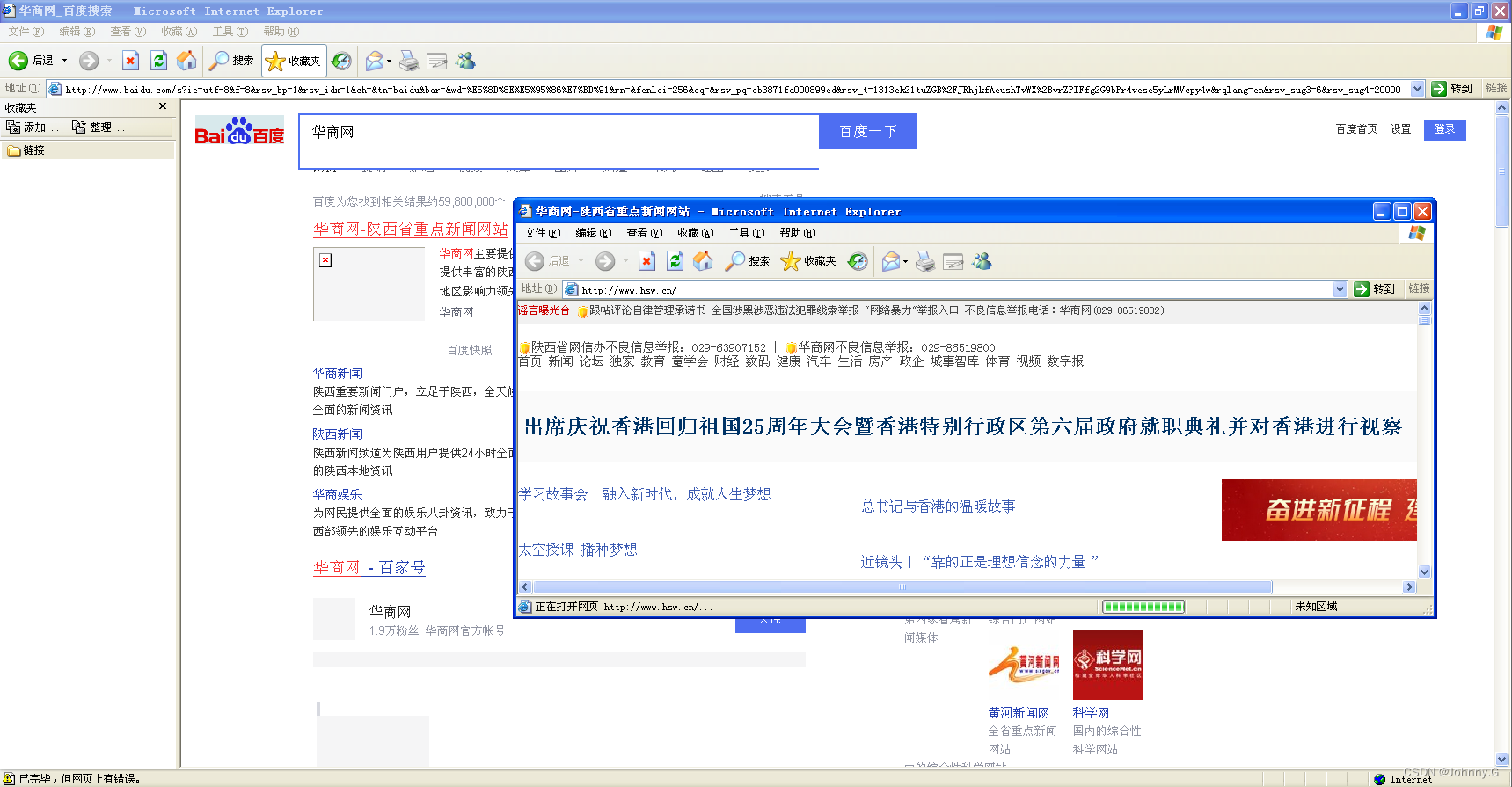Click Stop icon in front 华商网 window
1512x787 pixels.
[646, 261]
